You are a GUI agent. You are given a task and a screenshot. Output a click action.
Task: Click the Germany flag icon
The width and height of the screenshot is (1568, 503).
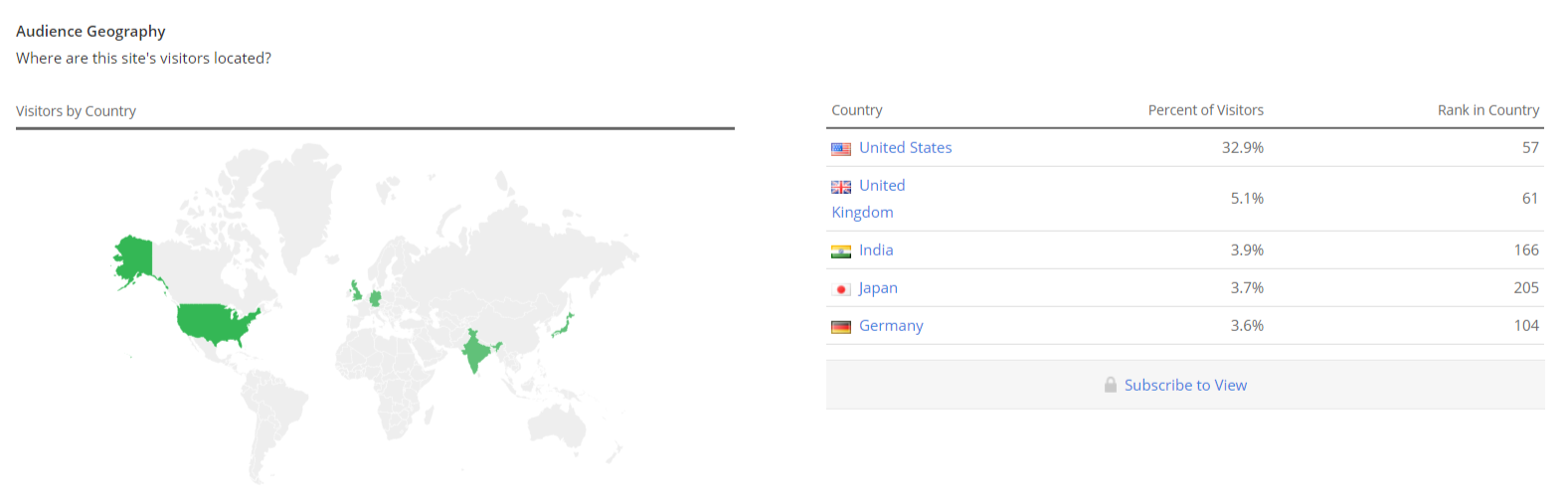coord(841,327)
